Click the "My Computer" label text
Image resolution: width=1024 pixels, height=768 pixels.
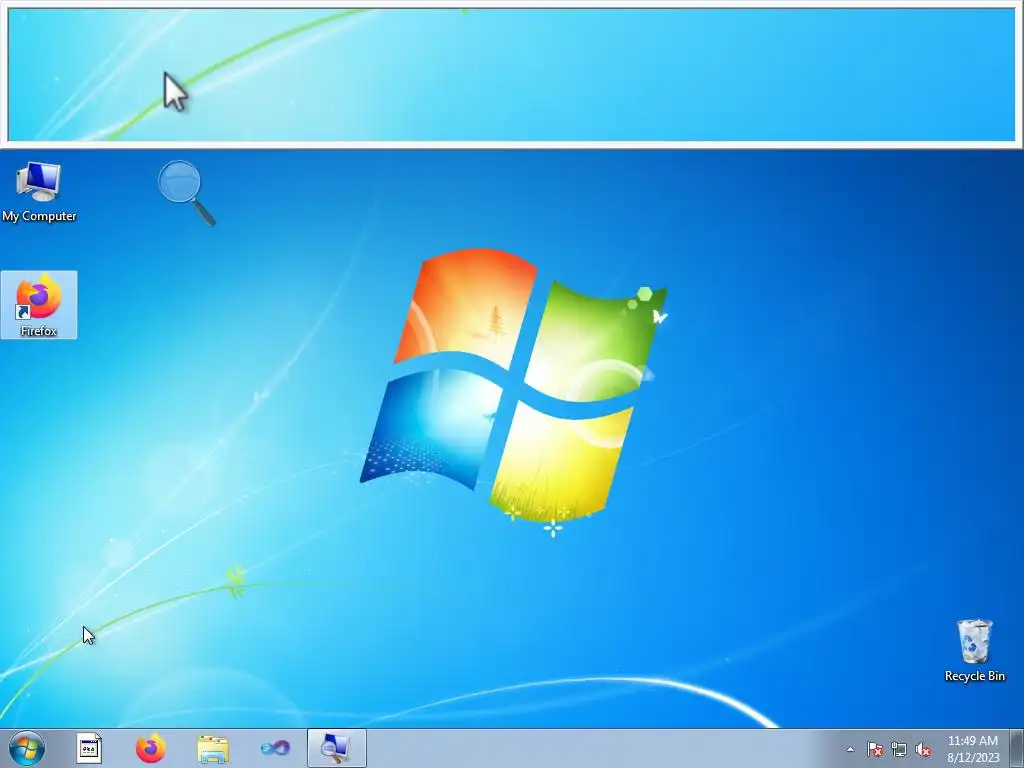39,216
